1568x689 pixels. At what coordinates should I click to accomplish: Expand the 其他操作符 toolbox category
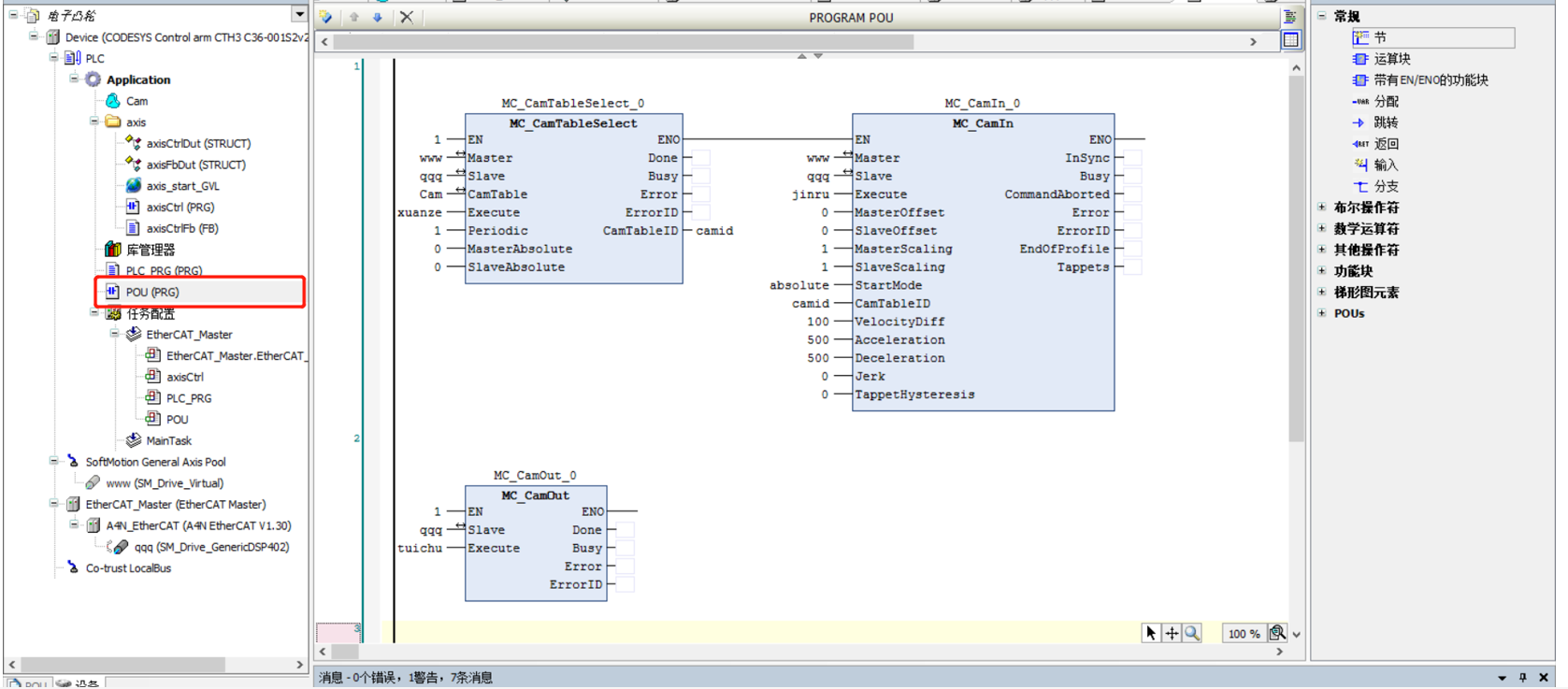click(x=1322, y=250)
